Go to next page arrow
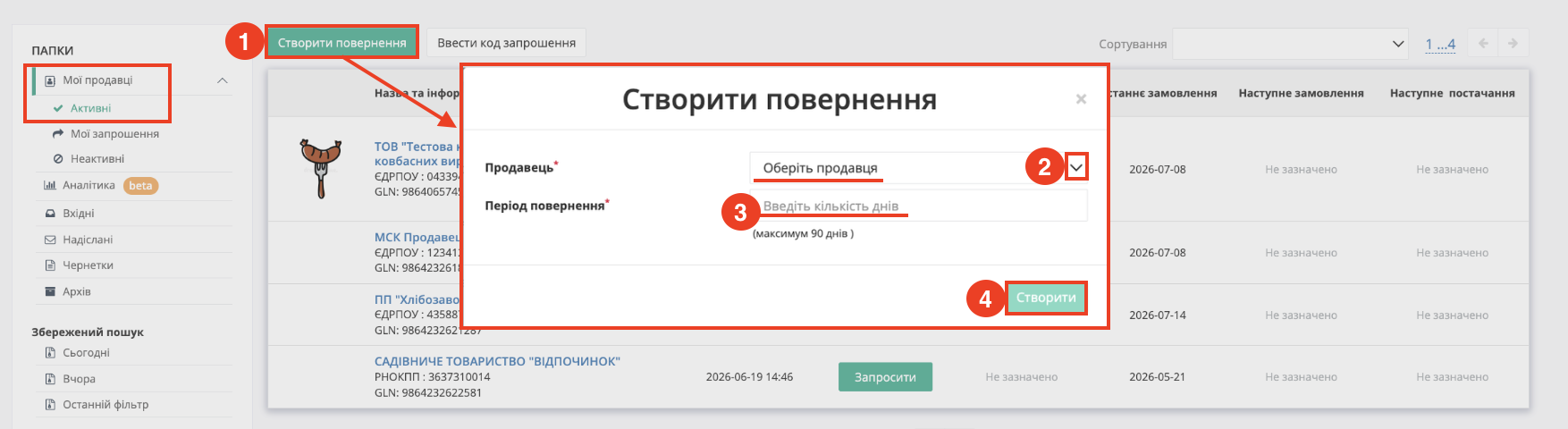1568x429 pixels. [1513, 43]
